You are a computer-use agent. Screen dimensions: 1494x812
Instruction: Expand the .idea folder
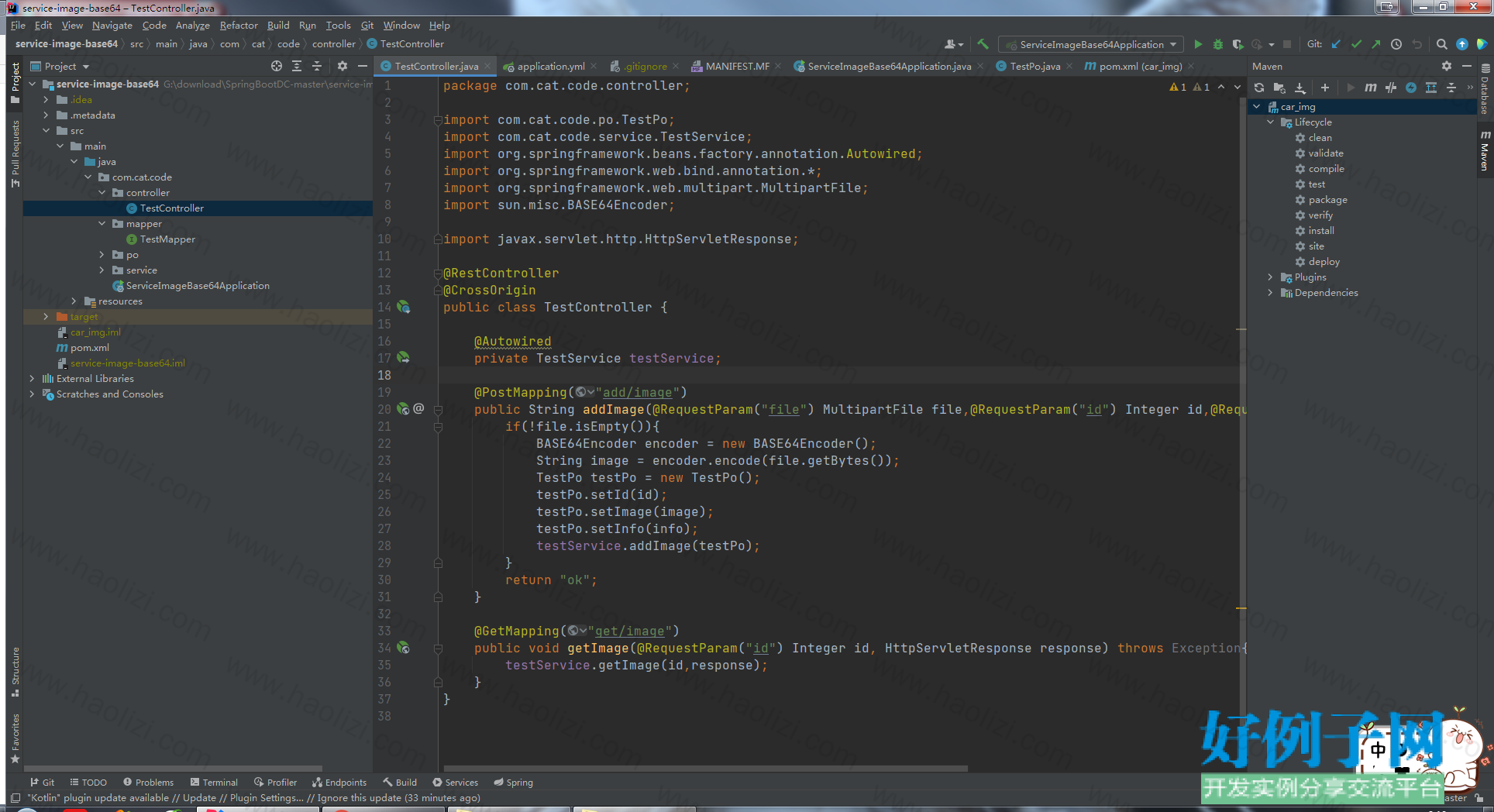[46, 100]
